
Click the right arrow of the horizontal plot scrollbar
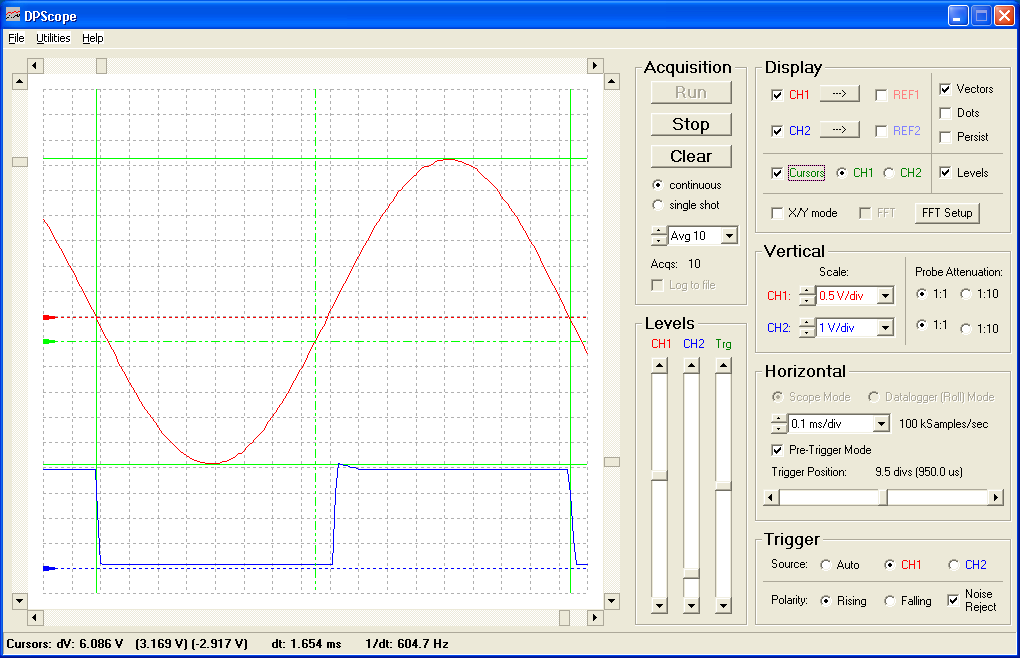click(594, 64)
